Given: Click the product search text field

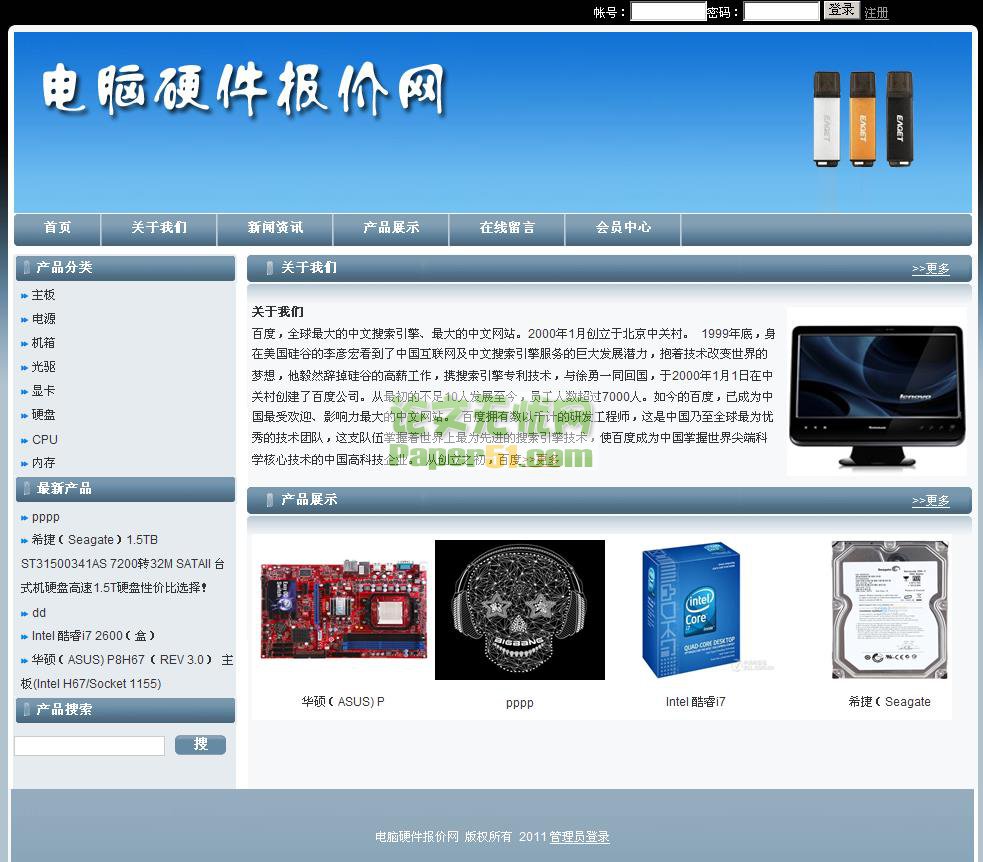Looking at the screenshot, I should tap(90, 745).
